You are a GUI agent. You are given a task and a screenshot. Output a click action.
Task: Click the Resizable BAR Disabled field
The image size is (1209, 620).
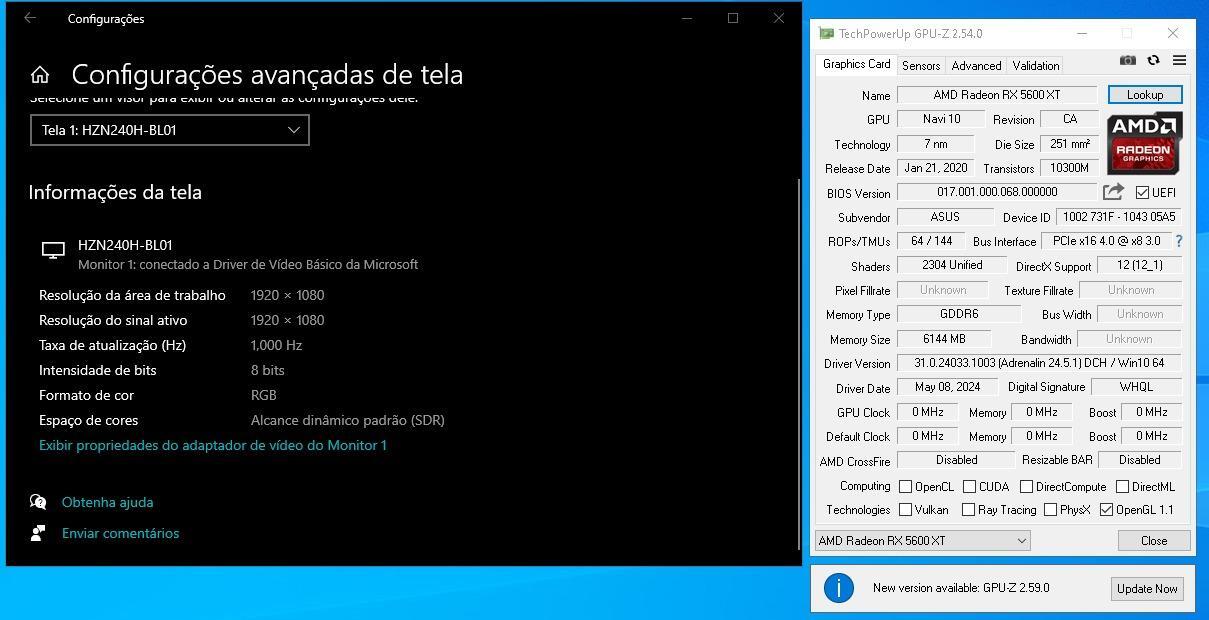(x=1140, y=460)
